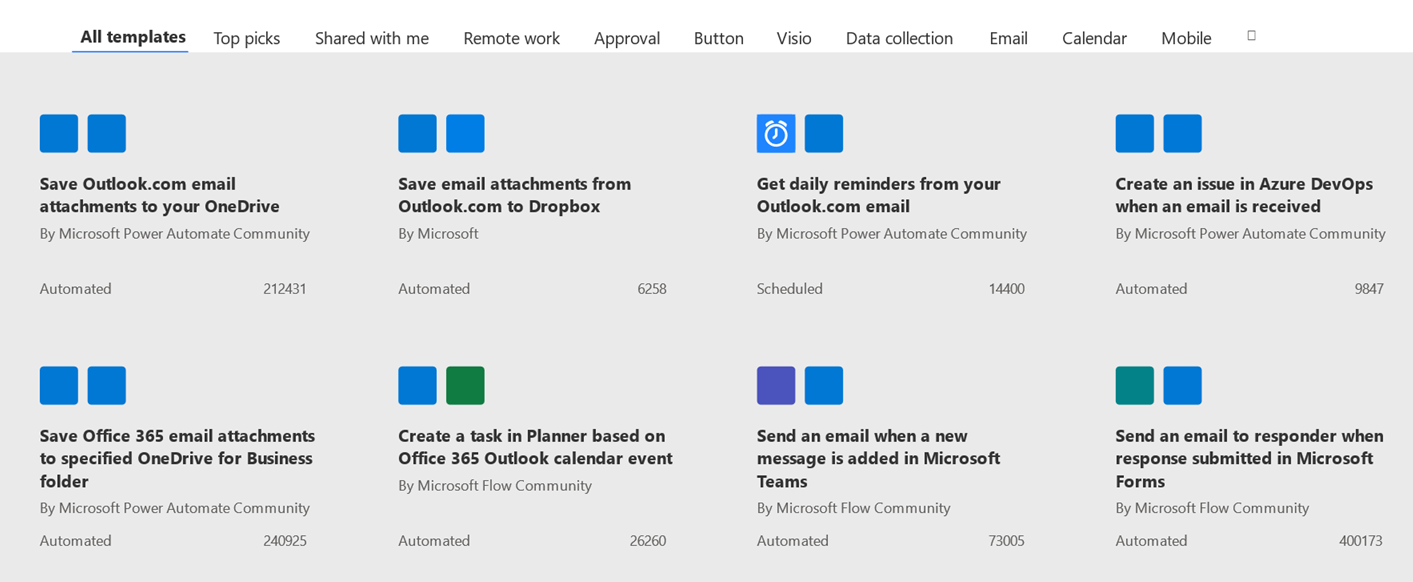This screenshot has height=582, width=1413.
Task: Click the green Planner connector icon
Action: pos(465,385)
